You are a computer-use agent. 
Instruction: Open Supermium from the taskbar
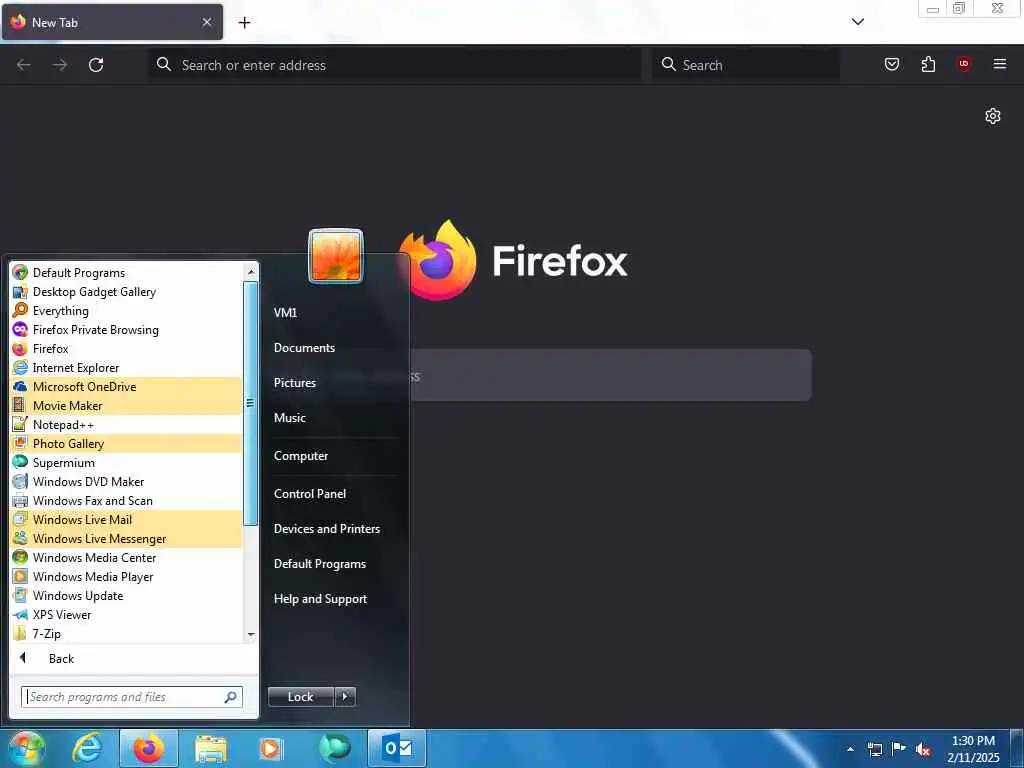point(334,748)
